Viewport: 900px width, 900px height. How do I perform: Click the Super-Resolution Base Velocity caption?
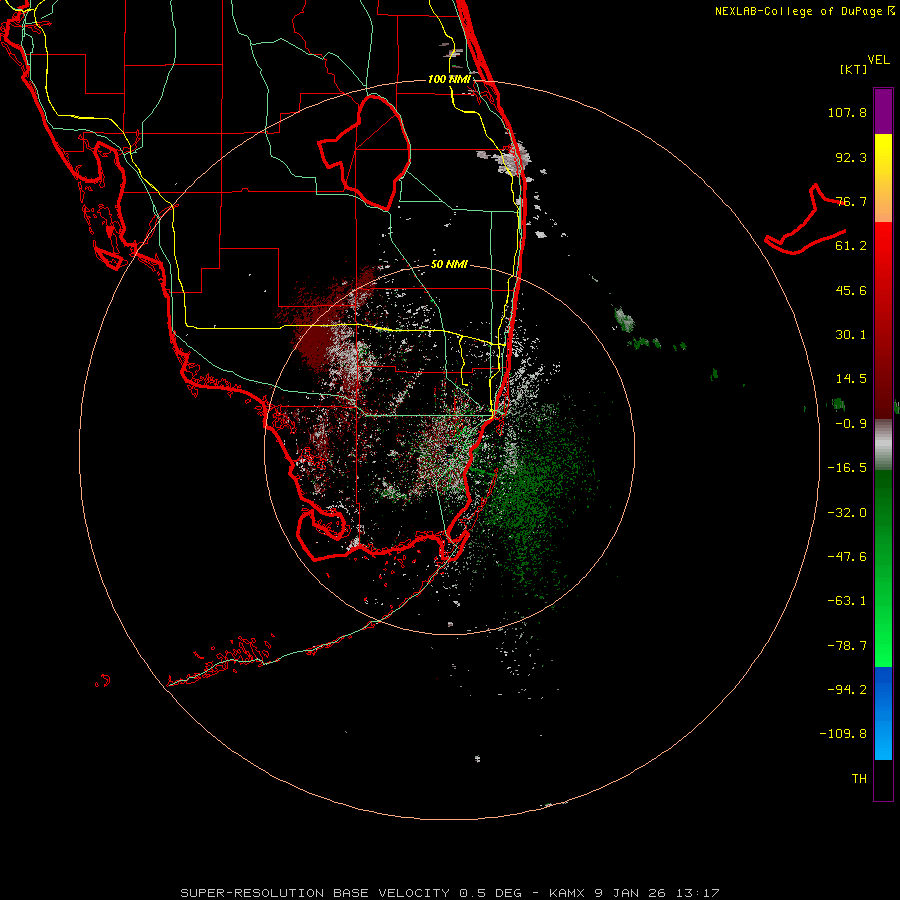(x=449, y=893)
